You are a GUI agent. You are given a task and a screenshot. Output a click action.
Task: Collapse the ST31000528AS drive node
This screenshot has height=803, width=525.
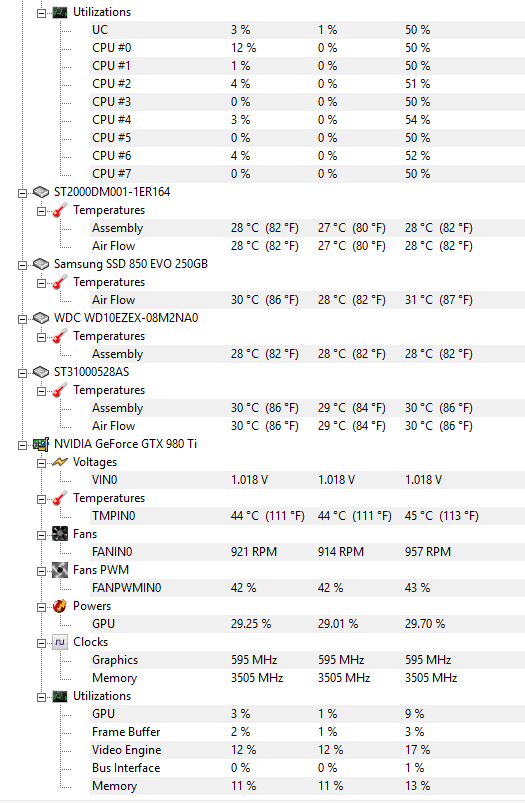tap(23, 373)
